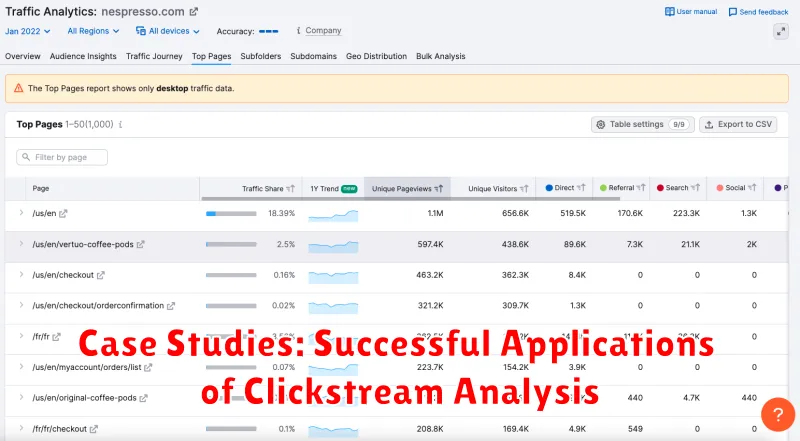Click the 519.5K direct traffic cell
Screen dimensions: 800x441
tap(573, 213)
